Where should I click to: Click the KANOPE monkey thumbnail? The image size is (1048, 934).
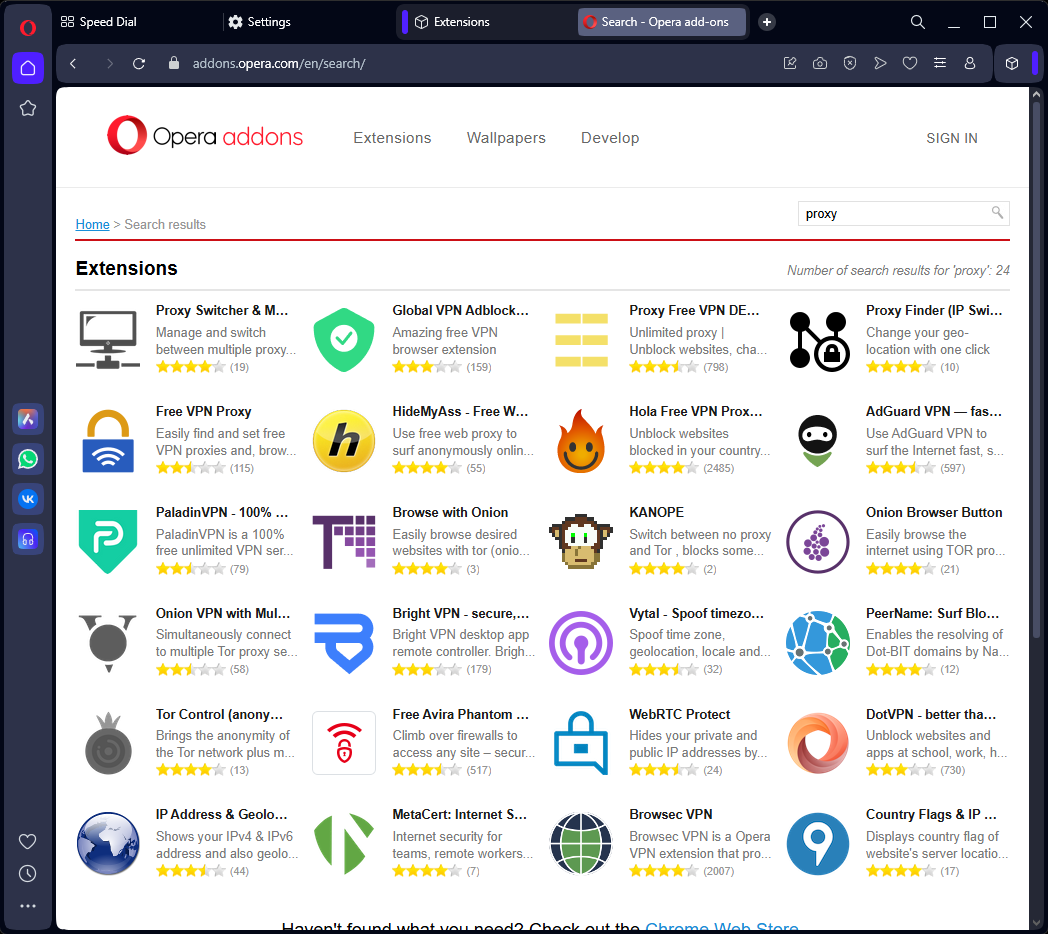(581, 541)
